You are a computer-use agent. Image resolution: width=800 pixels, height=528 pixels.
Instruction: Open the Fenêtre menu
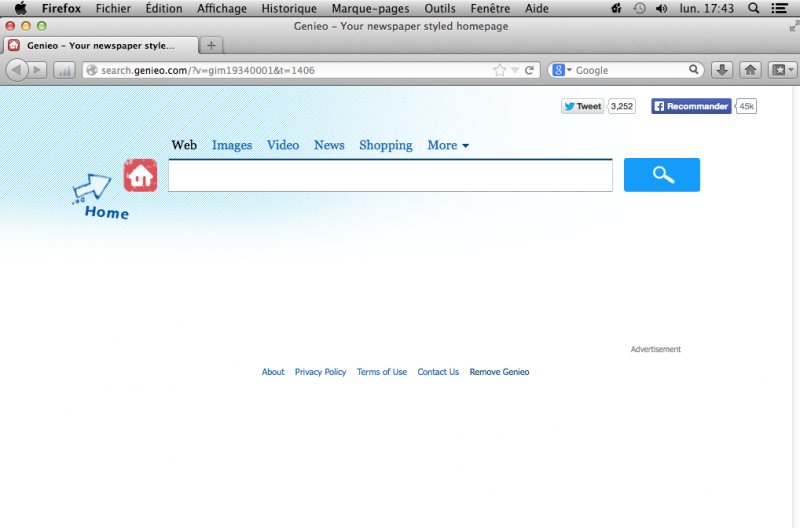pos(490,9)
